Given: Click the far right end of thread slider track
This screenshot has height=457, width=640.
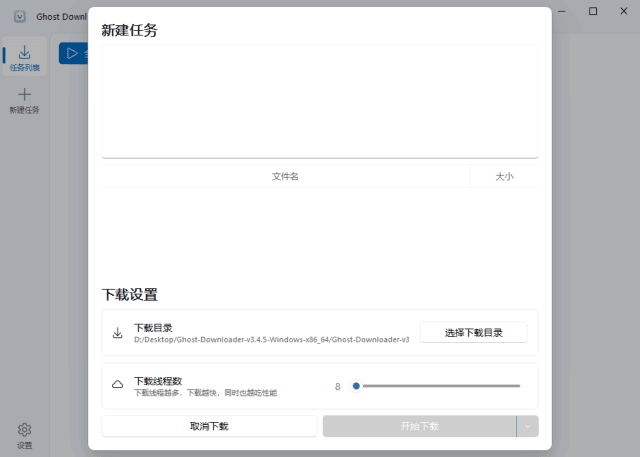Looking at the screenshot, I should (x=519, y=385).
